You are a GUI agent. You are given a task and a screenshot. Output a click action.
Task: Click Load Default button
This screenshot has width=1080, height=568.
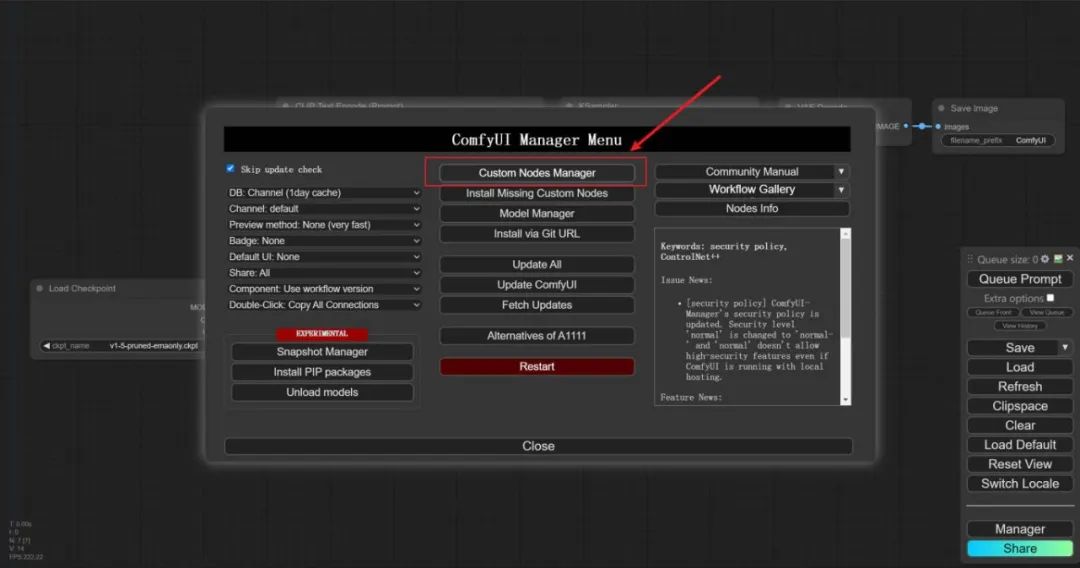(x=1020, y=445)
